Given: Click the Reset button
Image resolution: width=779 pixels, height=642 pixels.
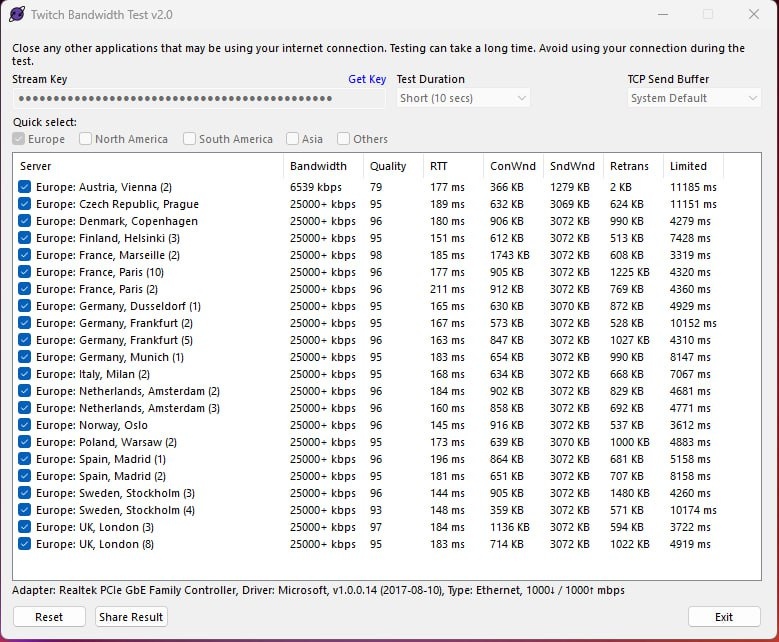Looking at the screenshot, I should pos(49,617).
